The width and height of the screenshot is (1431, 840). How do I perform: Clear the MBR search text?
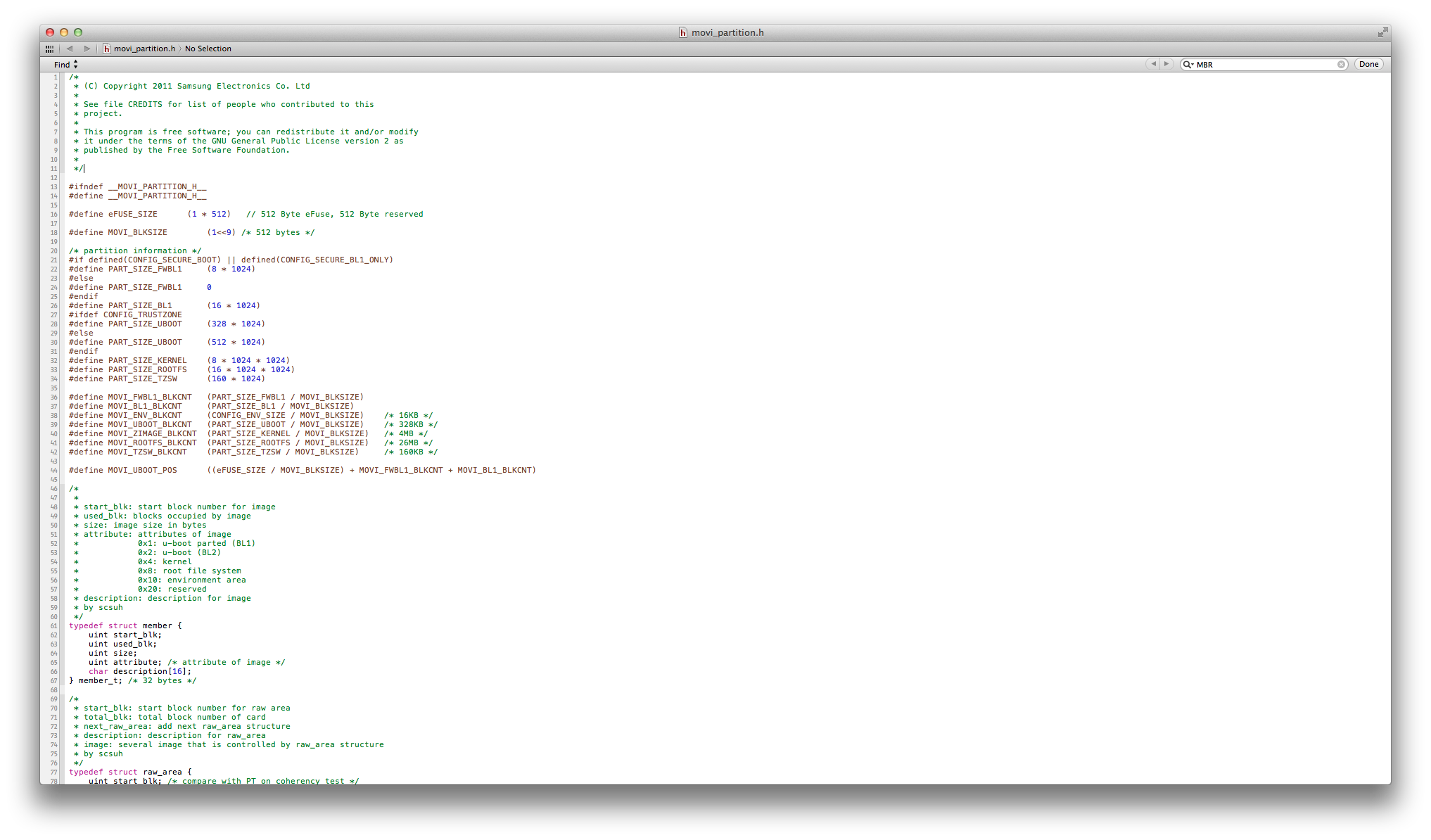click(x=1341, y=64)
